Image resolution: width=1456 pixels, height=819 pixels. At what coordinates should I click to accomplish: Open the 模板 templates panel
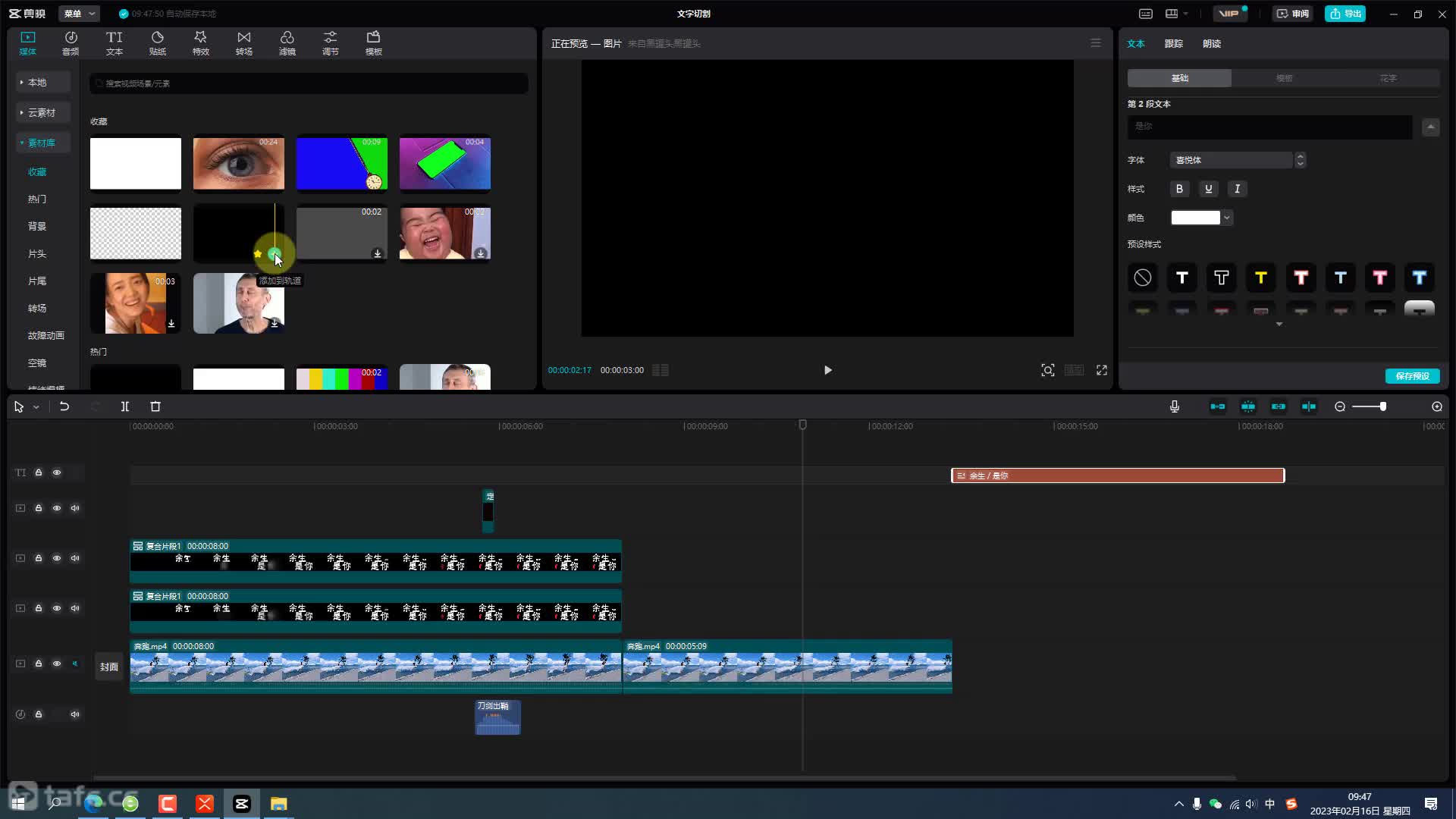coord(373,43)
